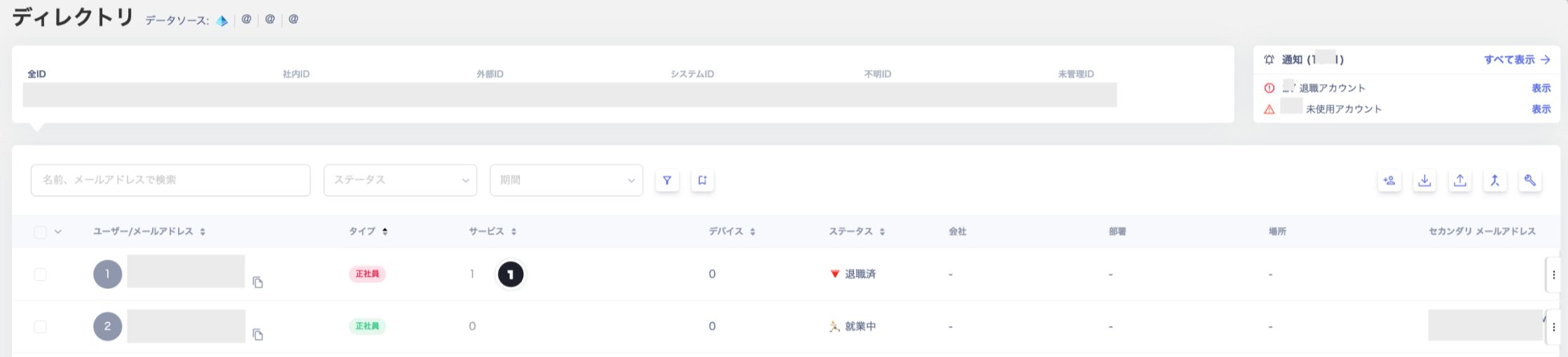Click 表示 link for 退職アカウント
Screen dimensions: 1568x357
tap(1541, 88)
